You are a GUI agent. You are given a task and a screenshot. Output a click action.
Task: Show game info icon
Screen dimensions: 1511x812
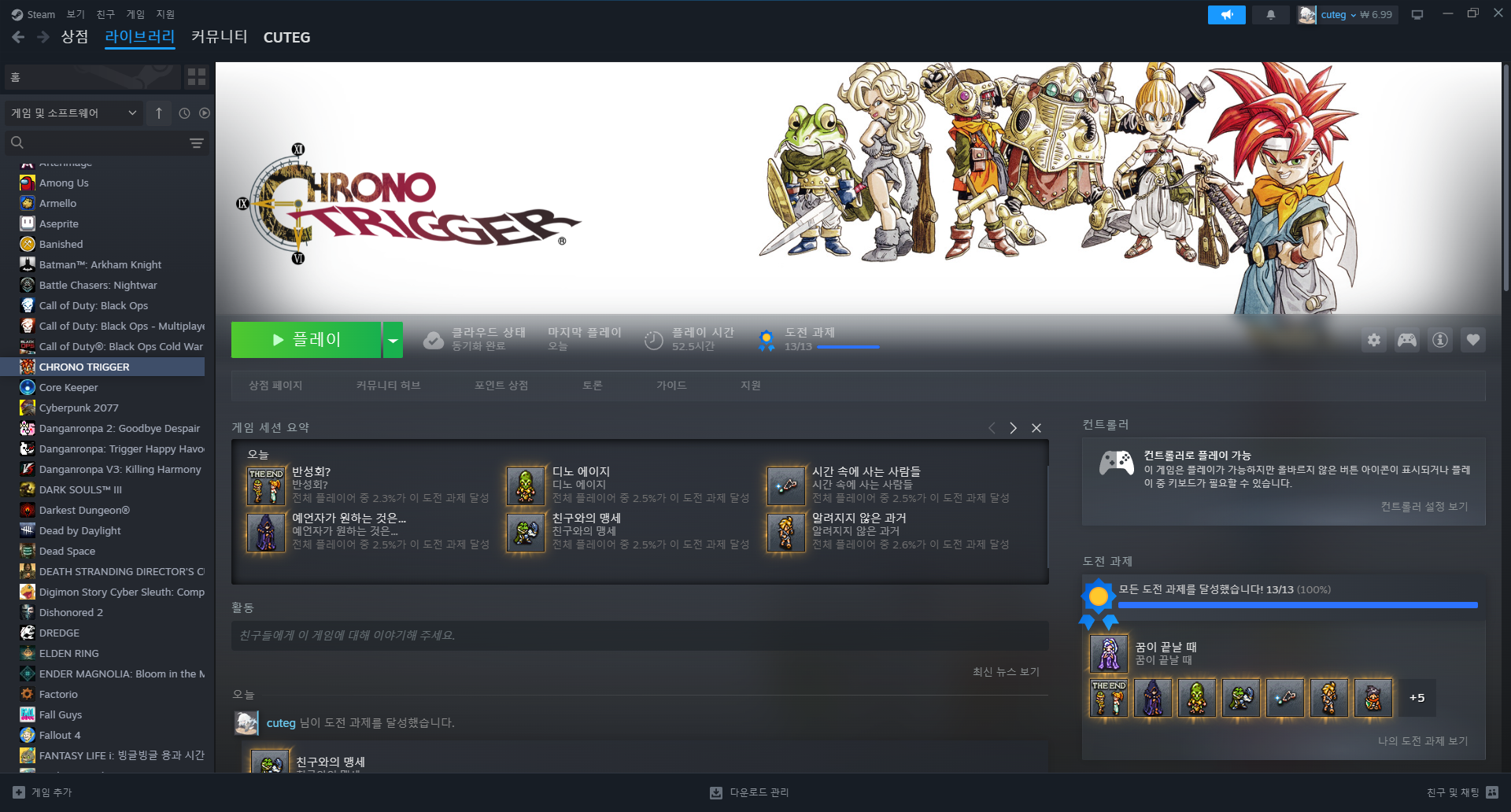pos(1440,340)
